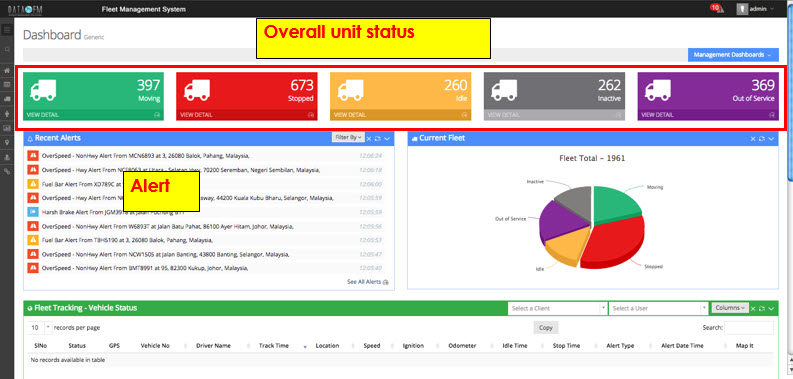Open the Management Dashboards dropdown
This screenshot has width=793, height=379.
733,55
